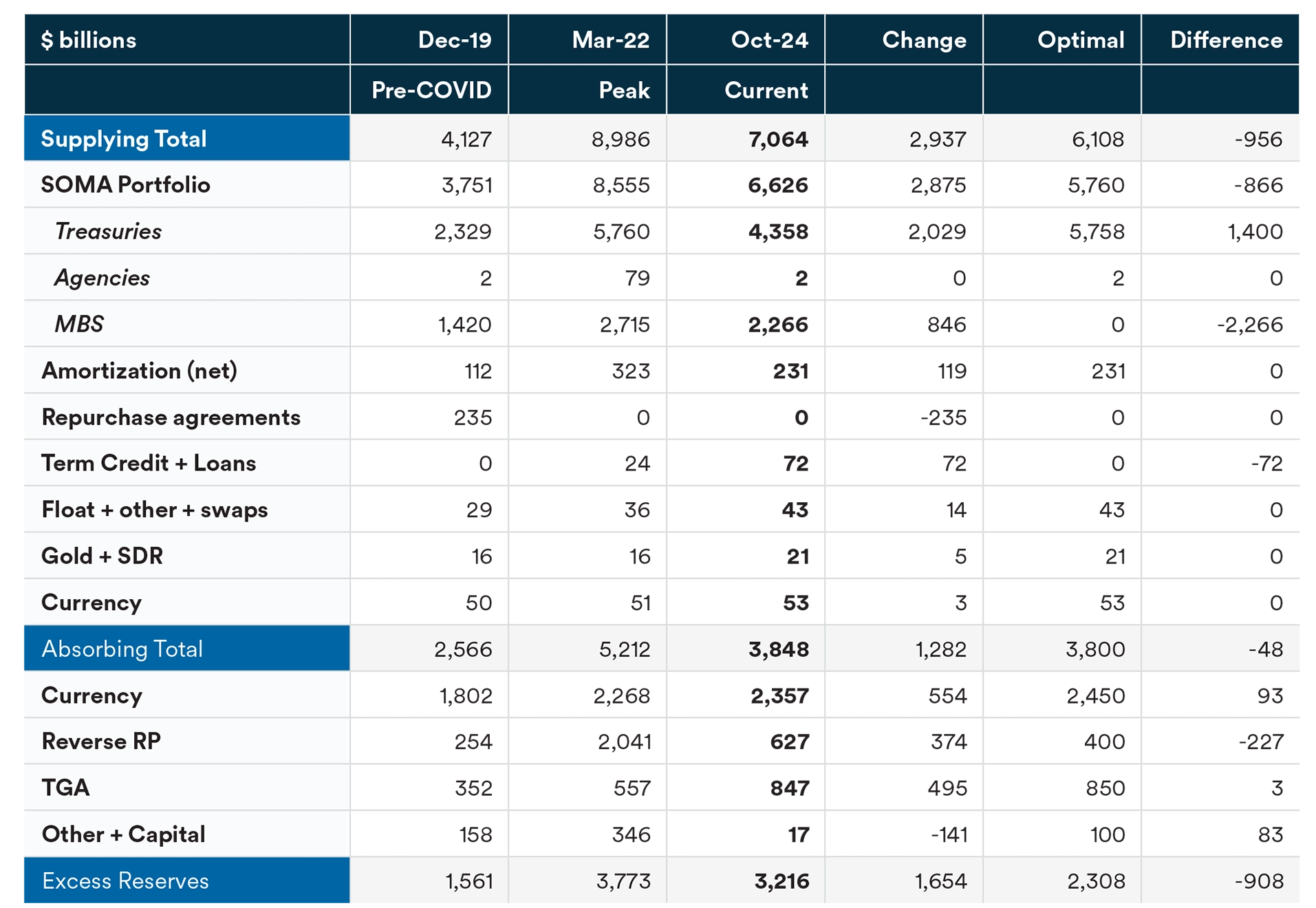Click the Treasuries row label
Screen dimensions: 1316x908
[108, 231]
